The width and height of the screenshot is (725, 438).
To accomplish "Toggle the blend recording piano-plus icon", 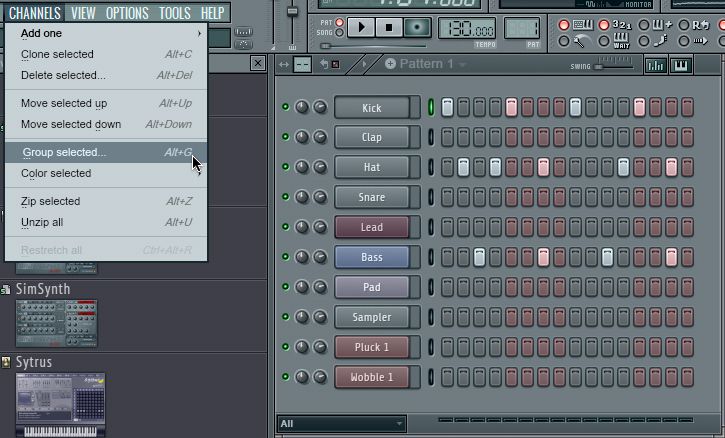I will click(662, 25).
